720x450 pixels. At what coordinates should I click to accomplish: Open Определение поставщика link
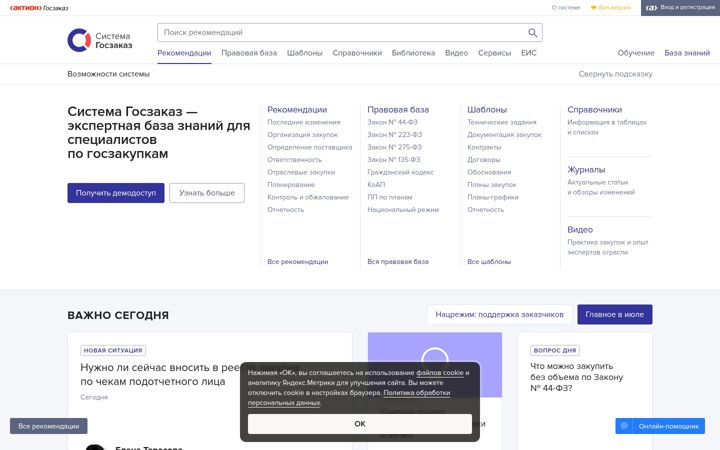(x=309, y=147)
